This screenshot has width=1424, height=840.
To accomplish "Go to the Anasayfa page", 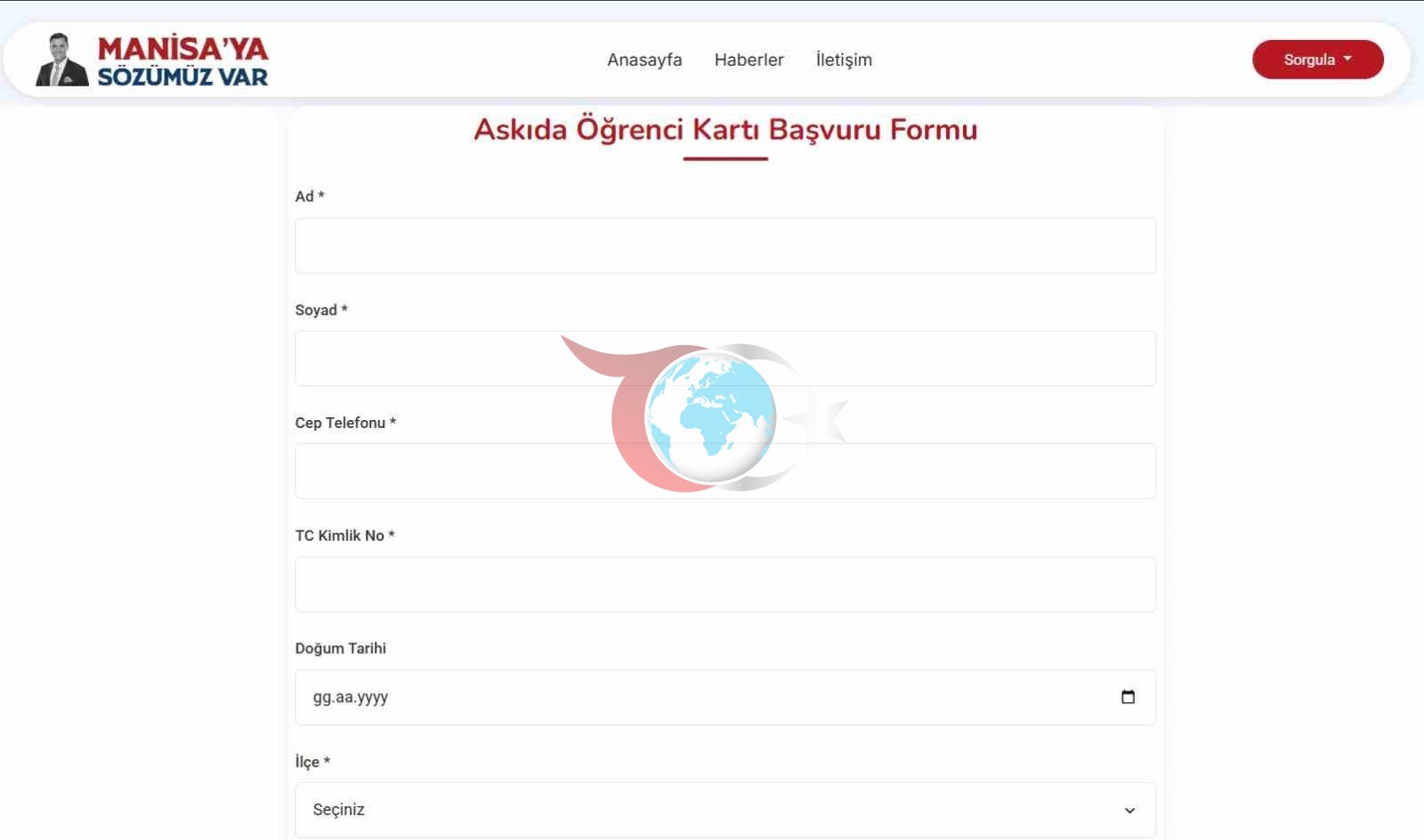I will tap(644, 60).
